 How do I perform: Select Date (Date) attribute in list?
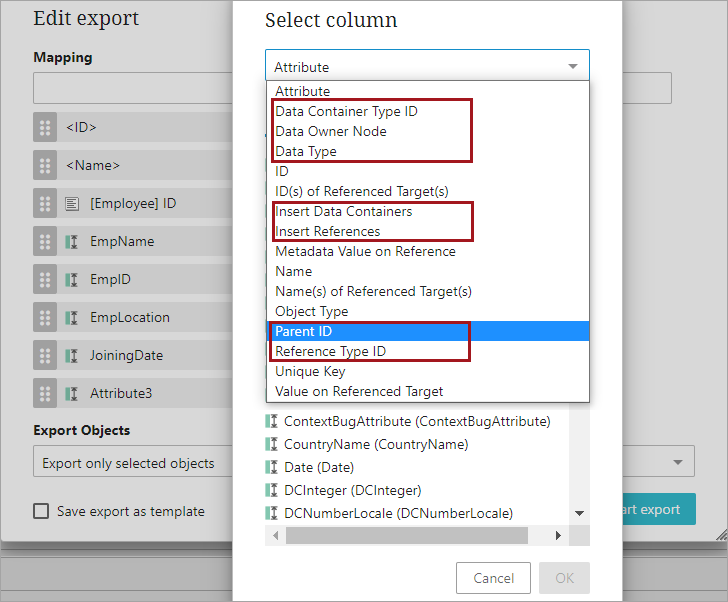(317, 467)
